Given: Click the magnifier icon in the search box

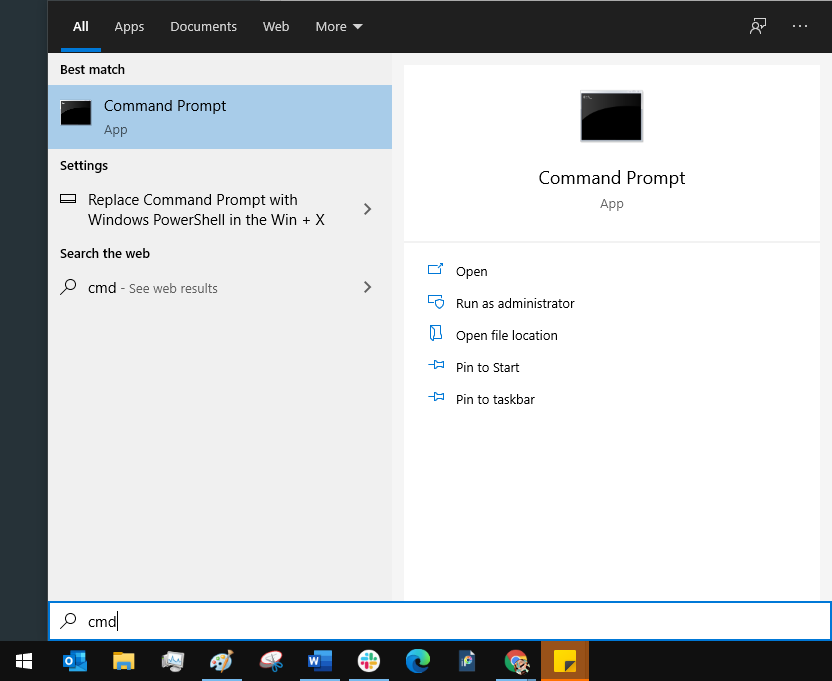Looking at the screenshot, I should pos(69,621).
